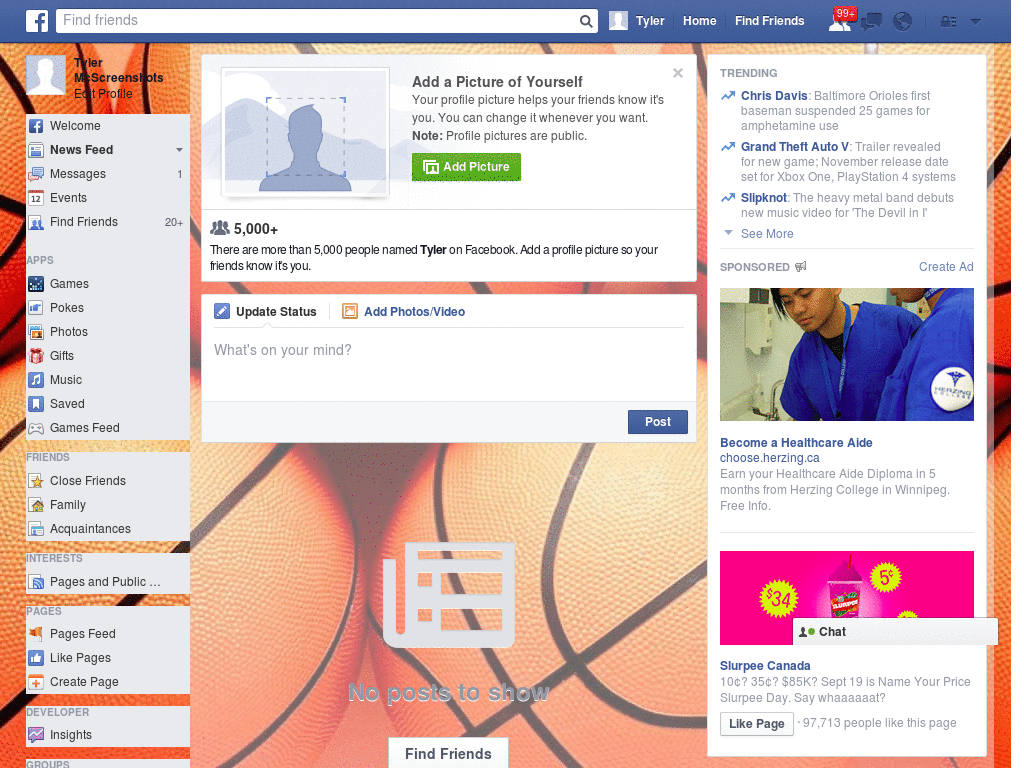Open Games Feed controller icon

tap(36, 428)
